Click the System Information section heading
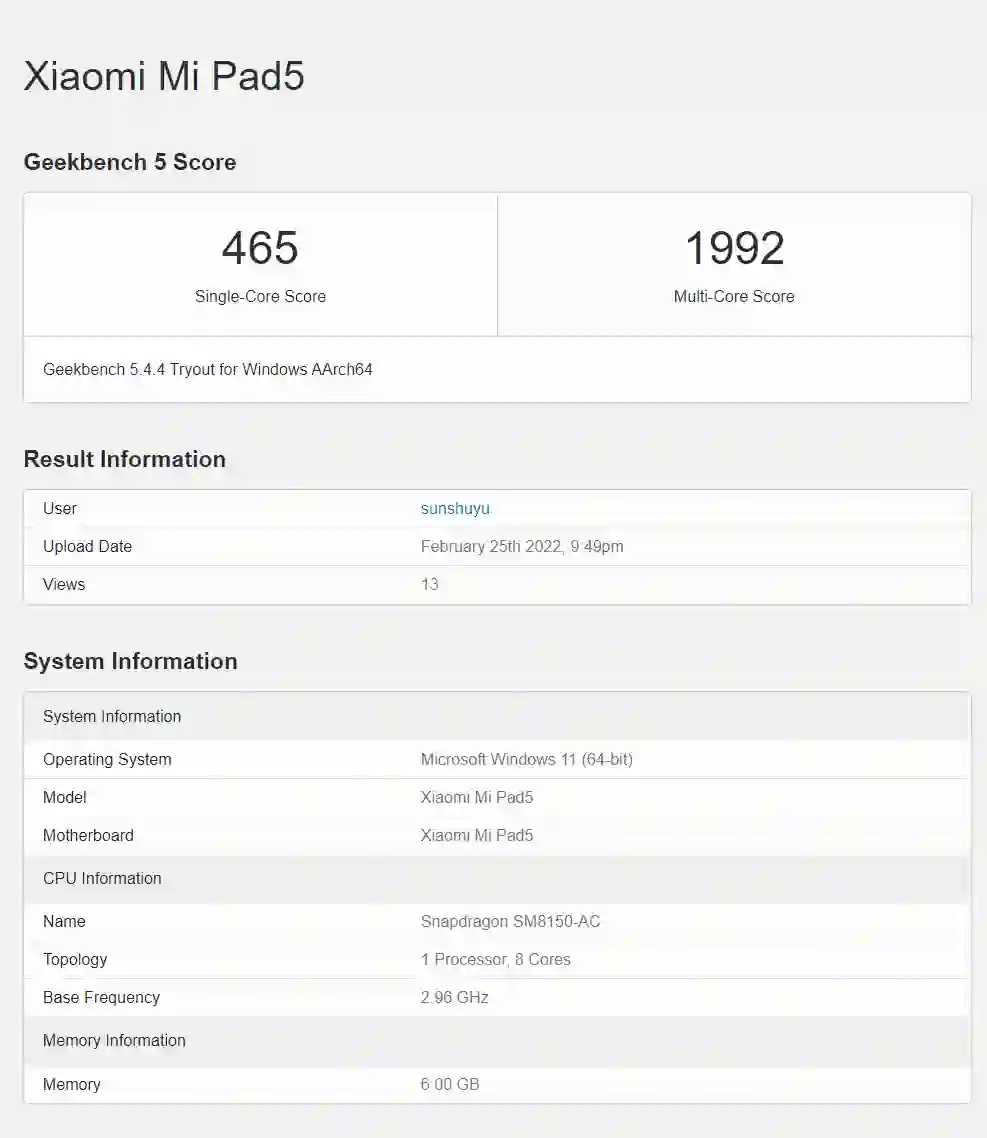 click(x=130, y=661)
